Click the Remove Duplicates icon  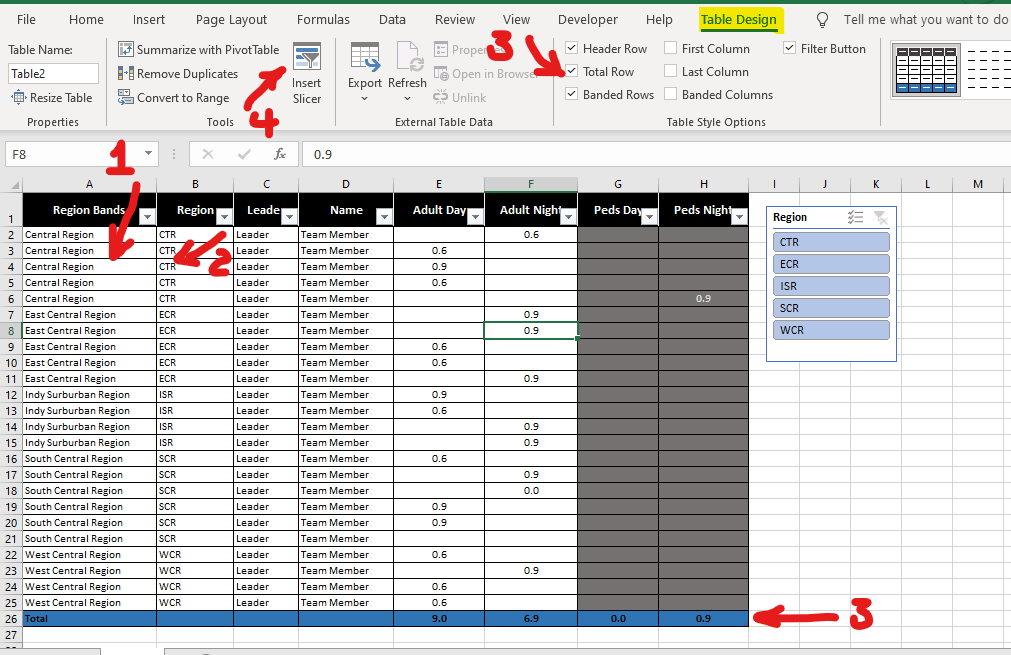(126, 73)
